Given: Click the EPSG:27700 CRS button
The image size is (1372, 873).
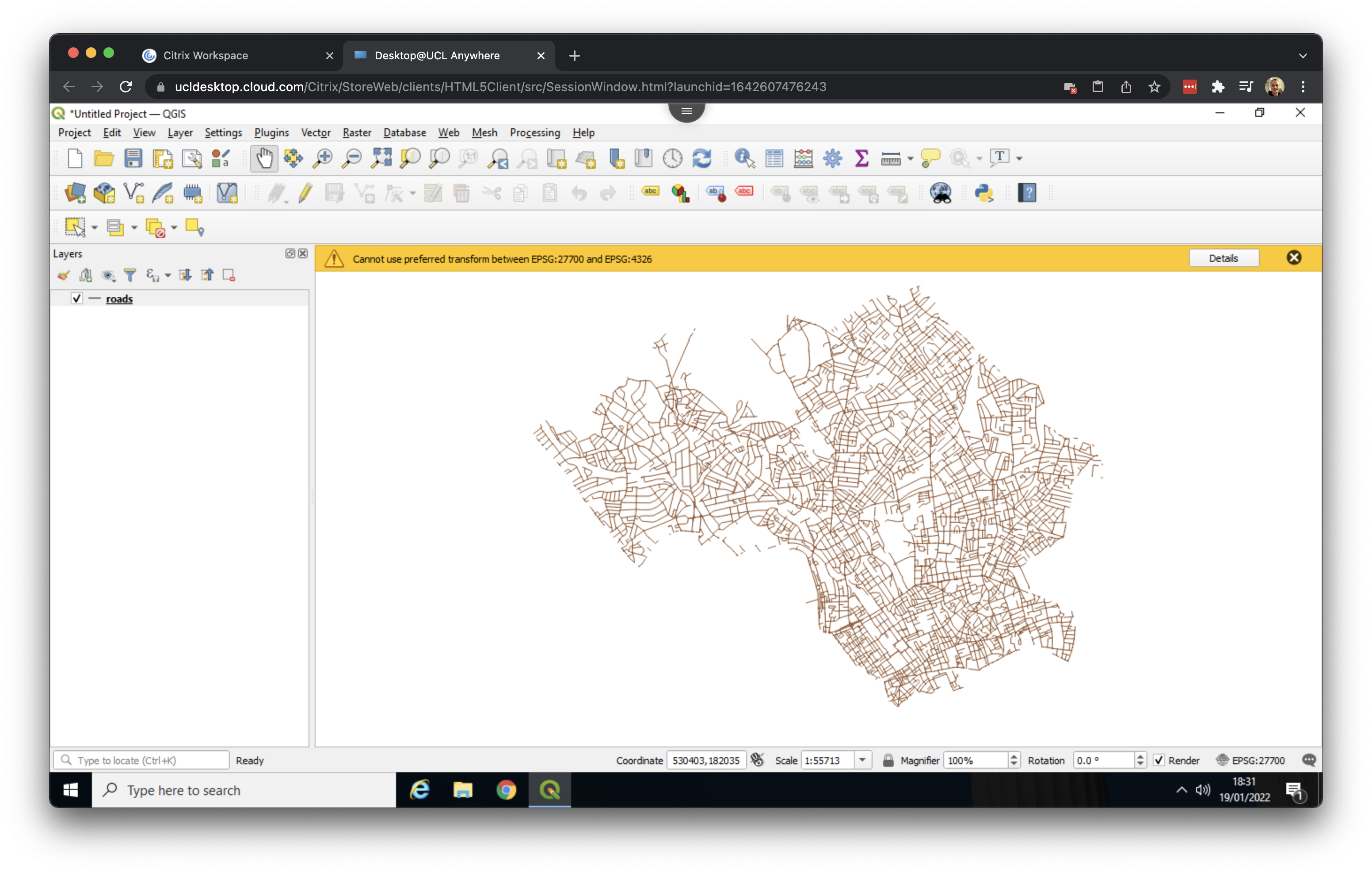Looking at the screenshot, I should (x=1251, y=760).
